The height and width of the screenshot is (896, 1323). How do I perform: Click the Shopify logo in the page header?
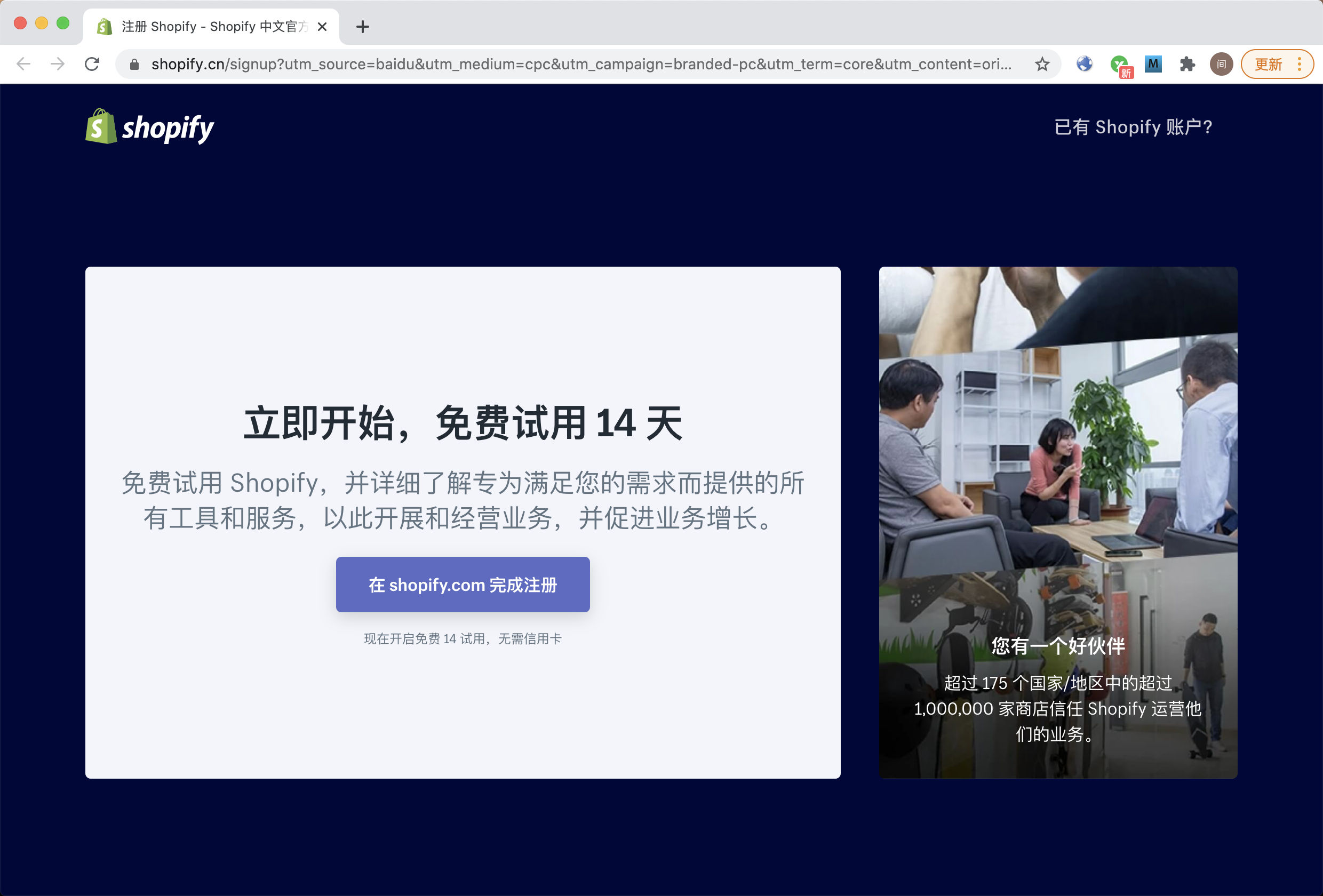click(x=150, y=127)
